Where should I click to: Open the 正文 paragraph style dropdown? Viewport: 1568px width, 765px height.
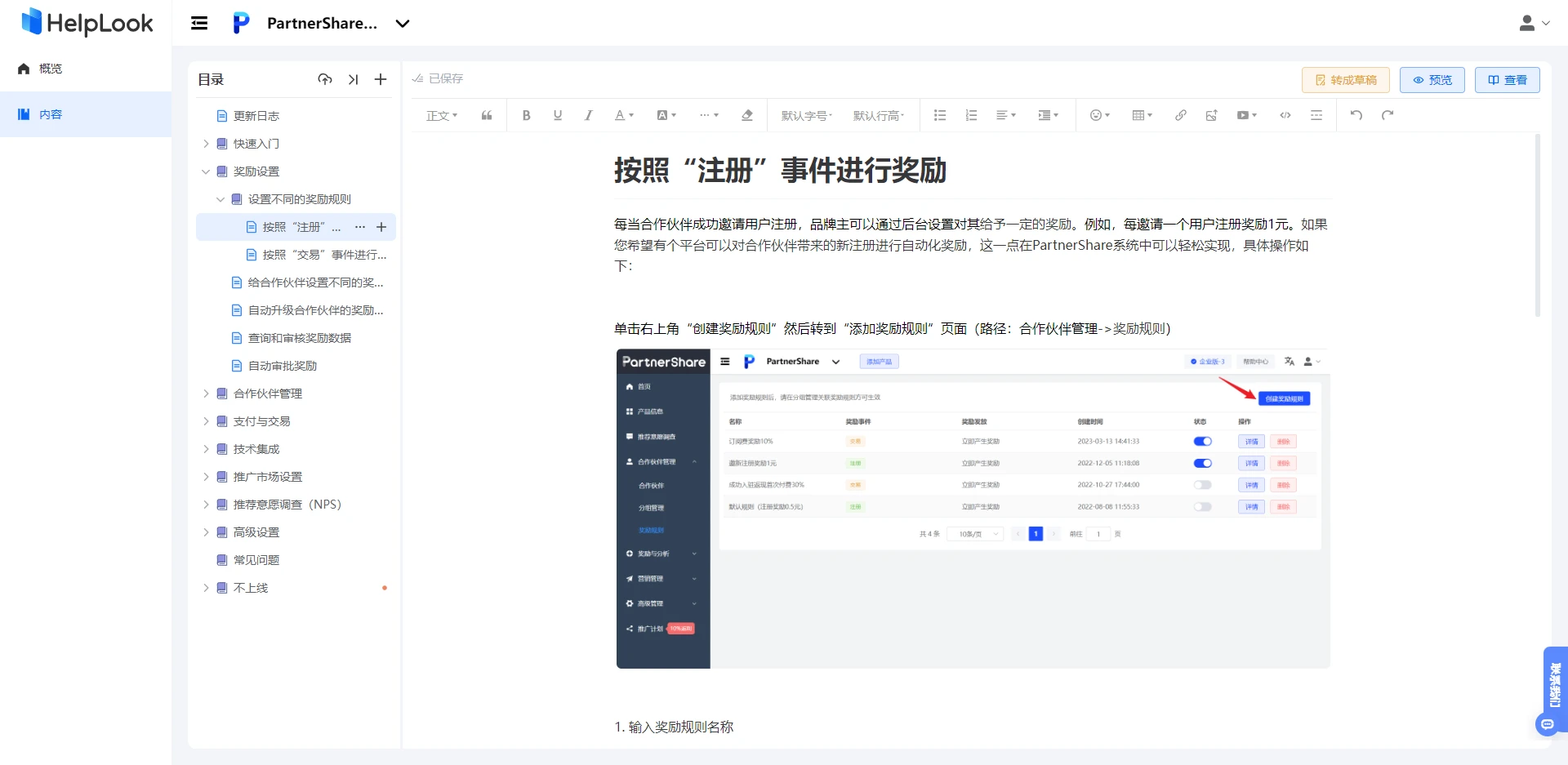pyautogui.click(x=441, y=115)
